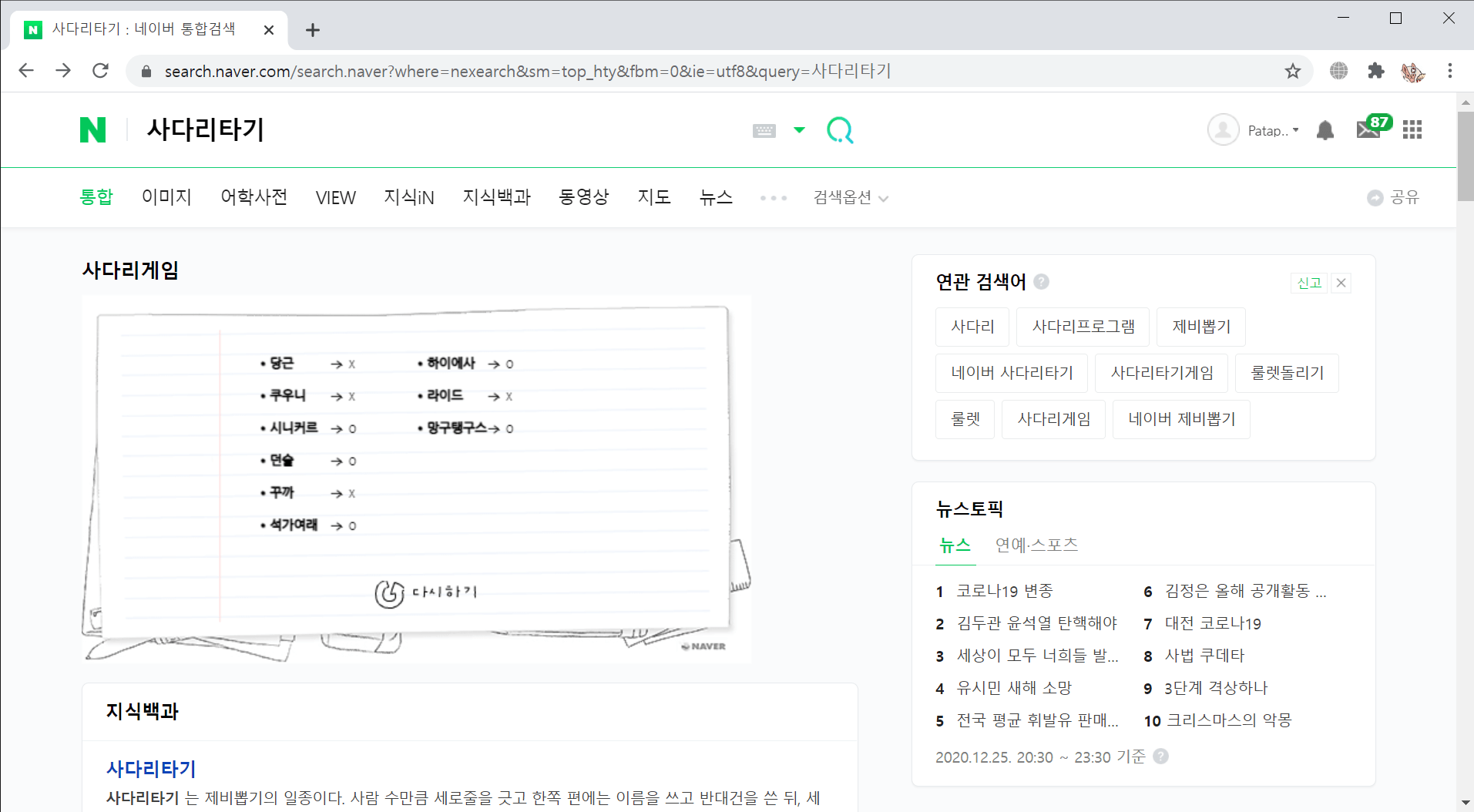Open help icon beside 기준 timestamp

(x=1161, y=757)
